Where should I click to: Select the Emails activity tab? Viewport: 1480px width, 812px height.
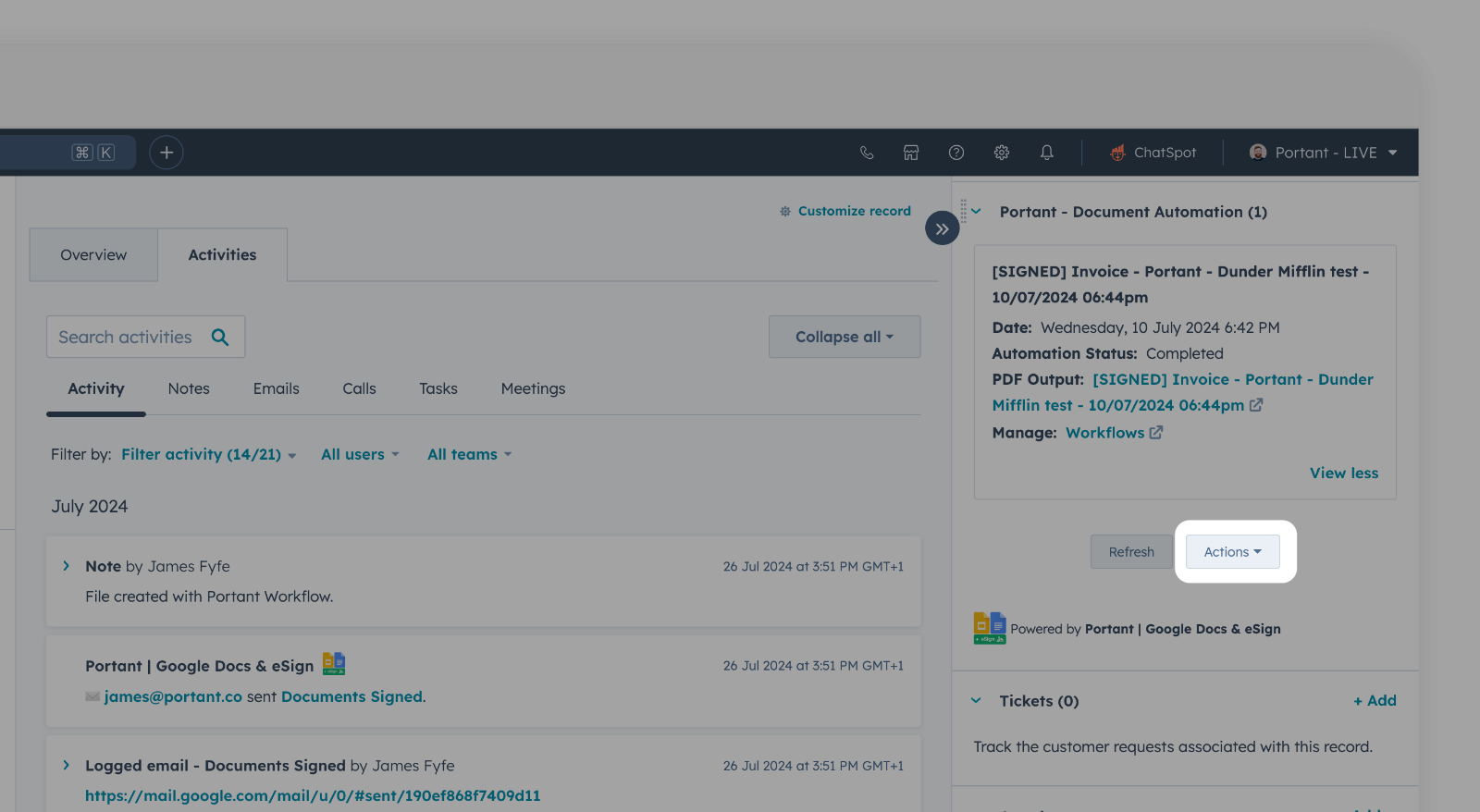point(276,389)
